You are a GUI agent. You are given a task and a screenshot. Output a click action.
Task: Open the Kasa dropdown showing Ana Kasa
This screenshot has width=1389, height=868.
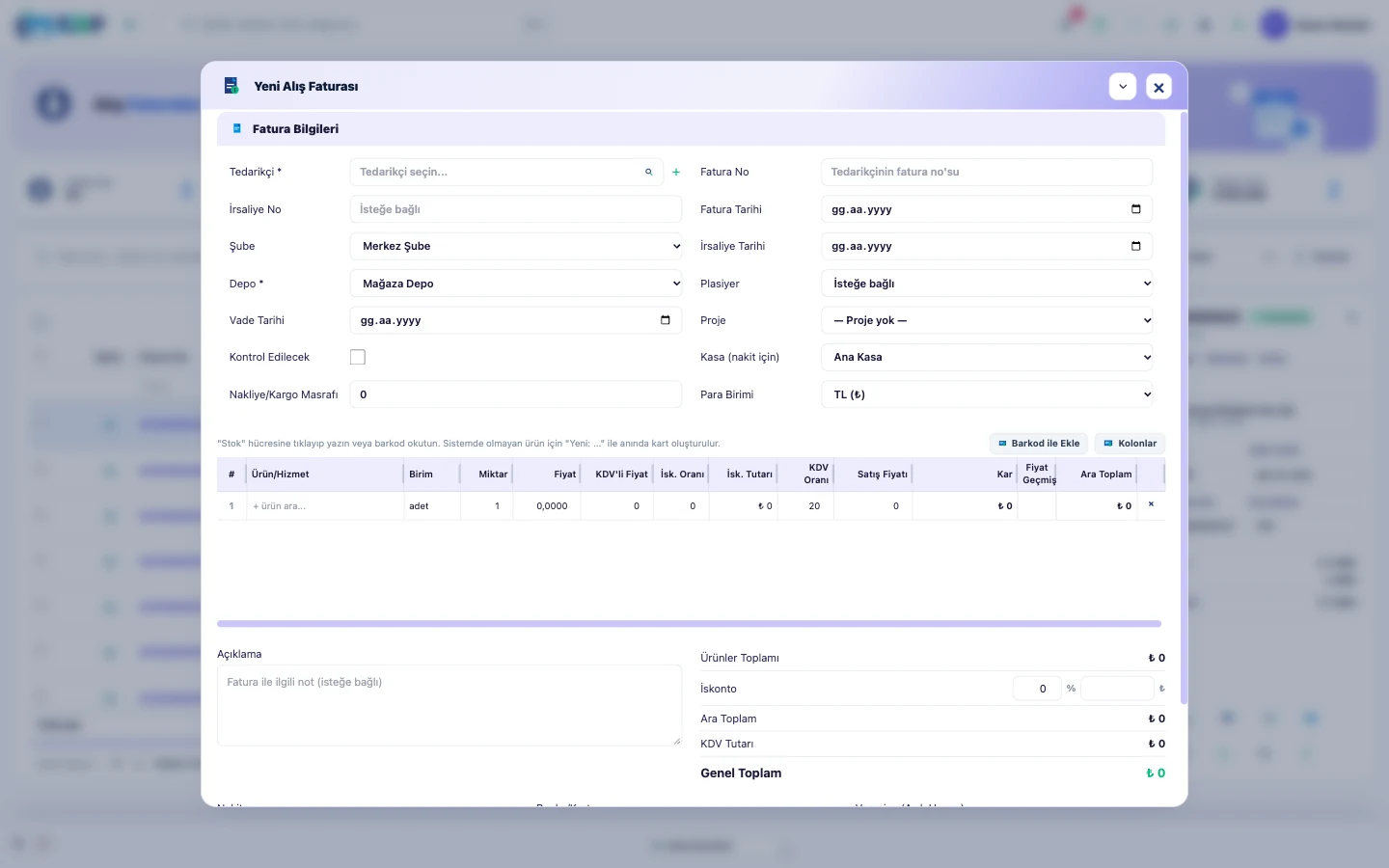987,357
